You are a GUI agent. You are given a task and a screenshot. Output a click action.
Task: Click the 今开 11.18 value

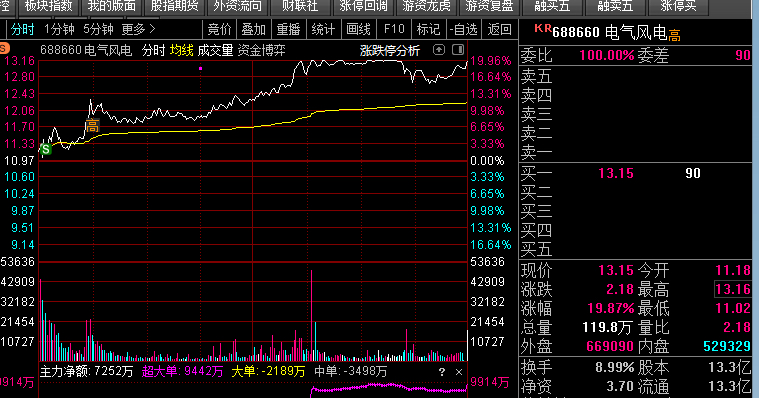733,270
